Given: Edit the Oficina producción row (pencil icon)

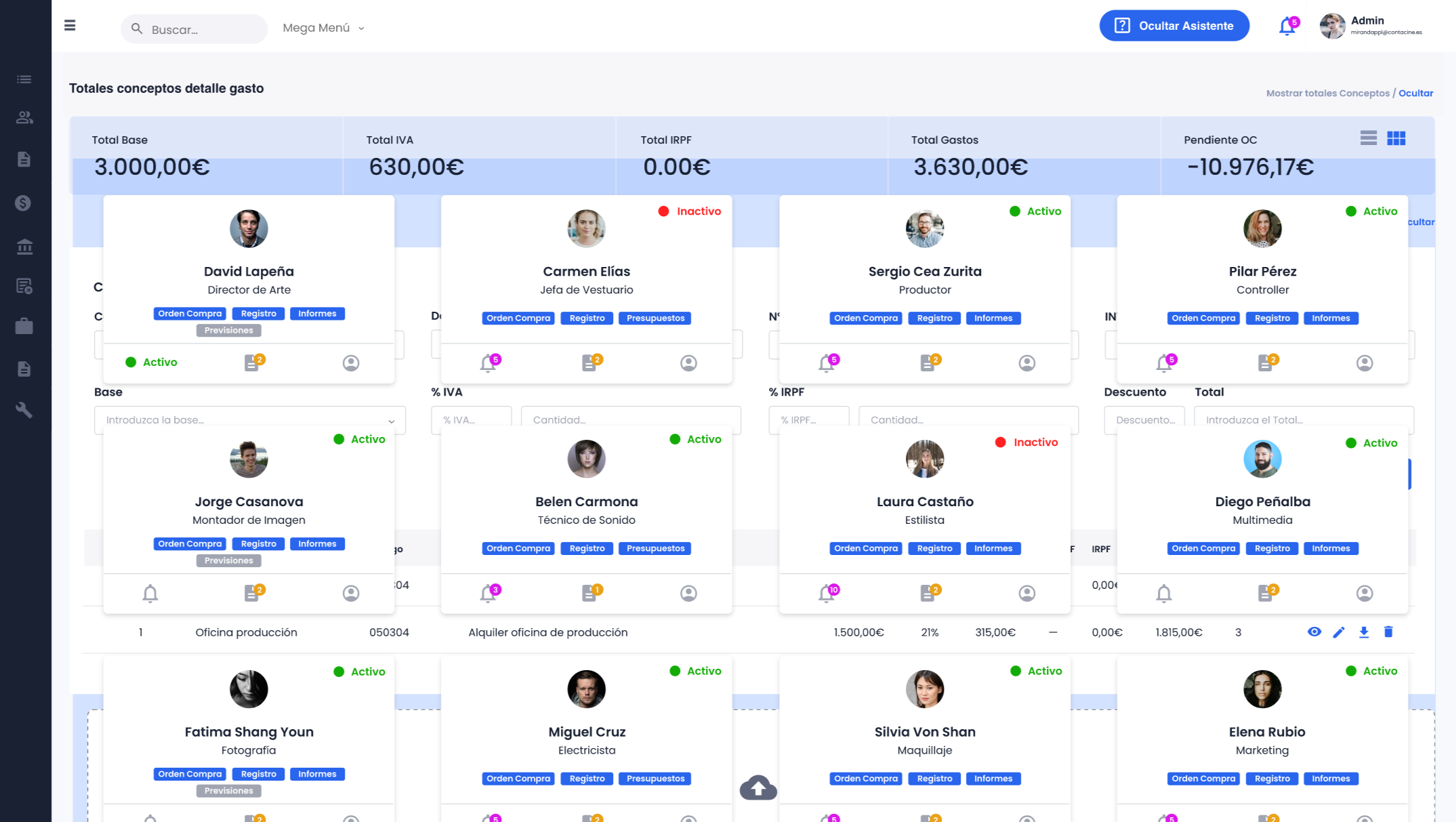Looking at the screenshot, I should [1339, 632].
